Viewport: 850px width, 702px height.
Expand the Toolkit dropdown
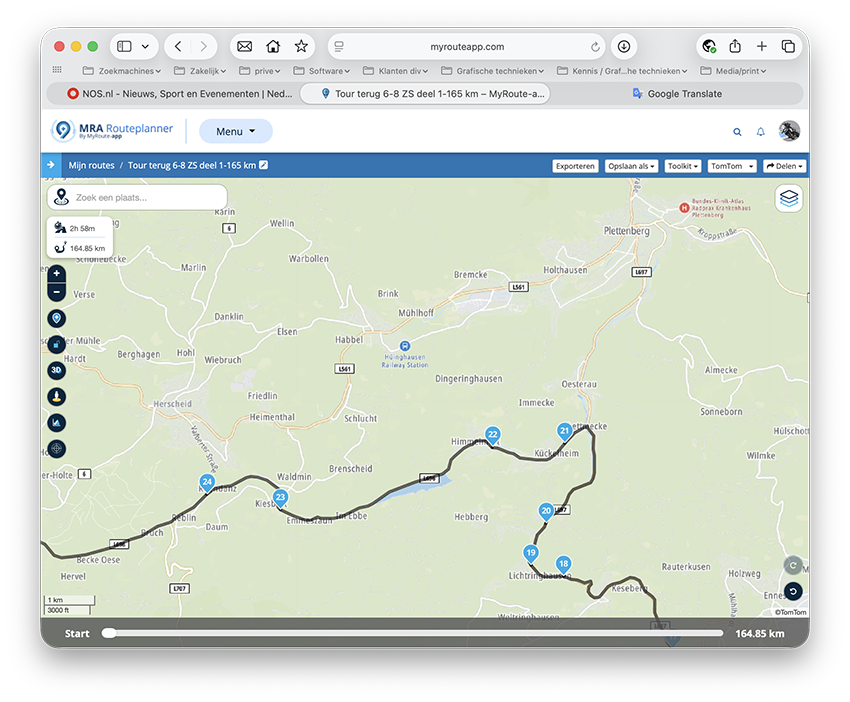pos(684,166)
